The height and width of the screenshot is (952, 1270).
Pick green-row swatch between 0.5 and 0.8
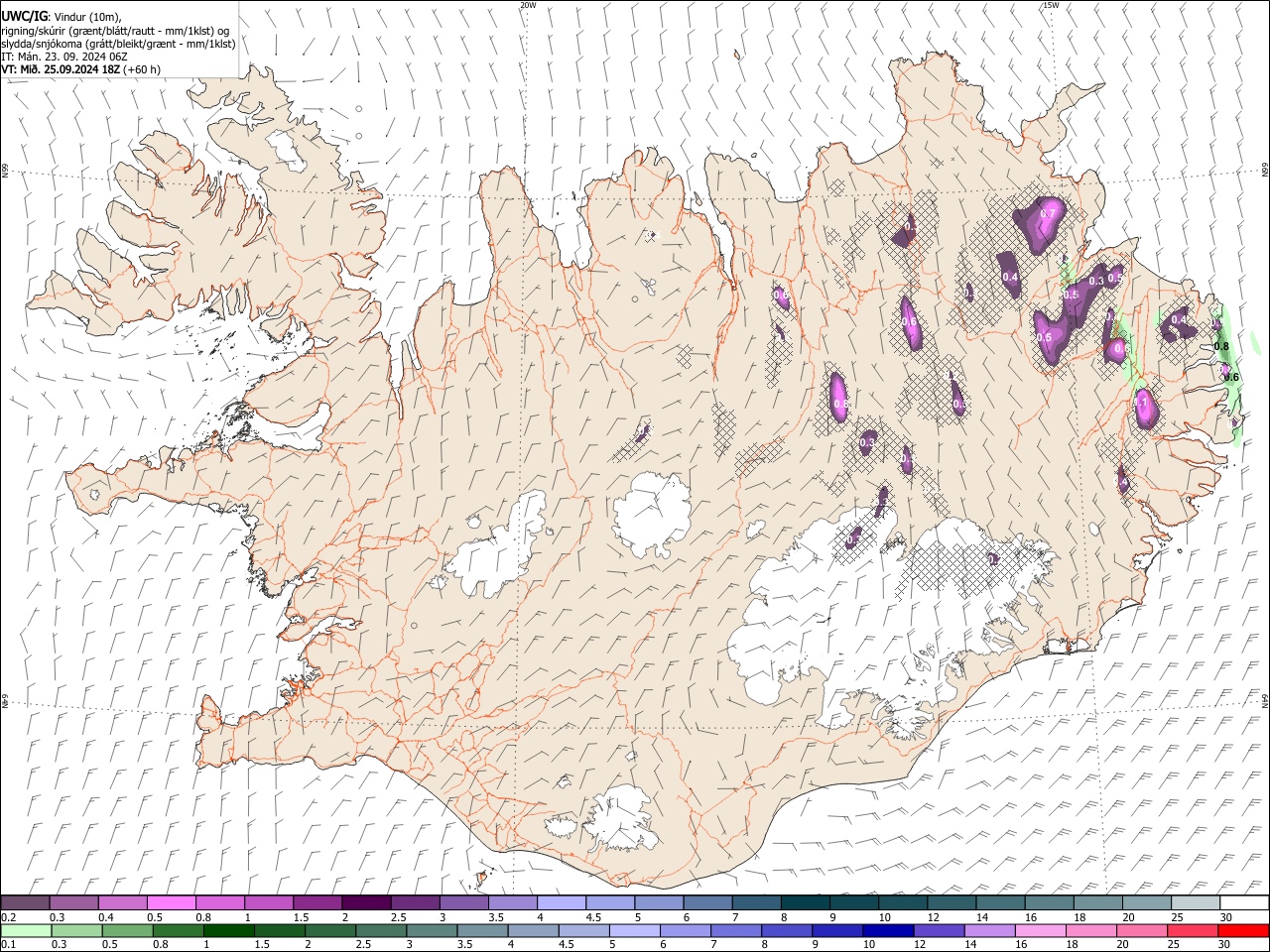(128, 930)
